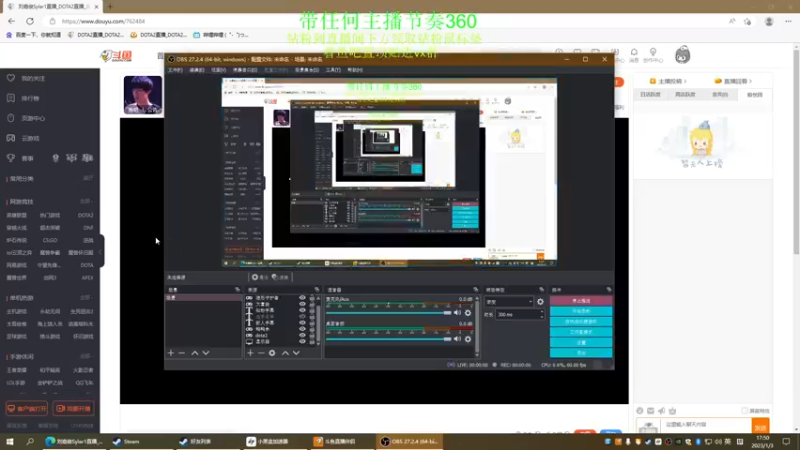Open 排行榜 ranking icon in Douyu sidebar
The width and height of the screenshot is (800, 450).
click(x=11, y=98)
